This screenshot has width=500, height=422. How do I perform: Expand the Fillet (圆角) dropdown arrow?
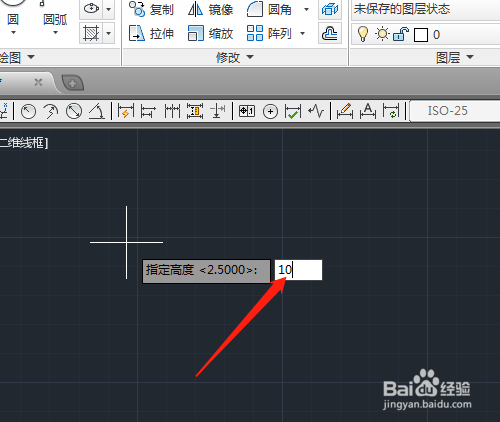point(306,9)
